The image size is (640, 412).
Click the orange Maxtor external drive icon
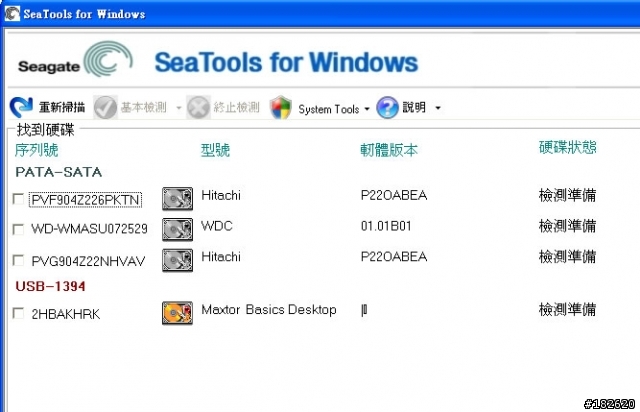point(177,313)
